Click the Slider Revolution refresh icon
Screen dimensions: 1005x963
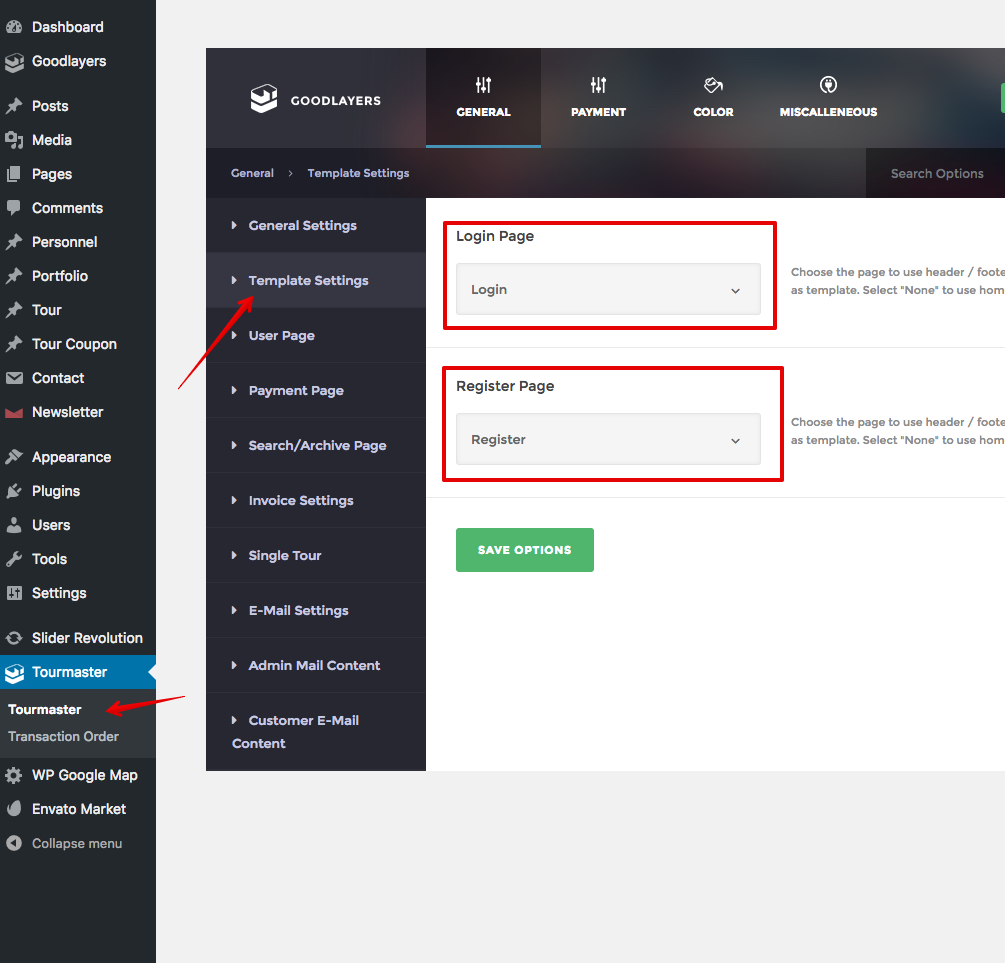14,638
